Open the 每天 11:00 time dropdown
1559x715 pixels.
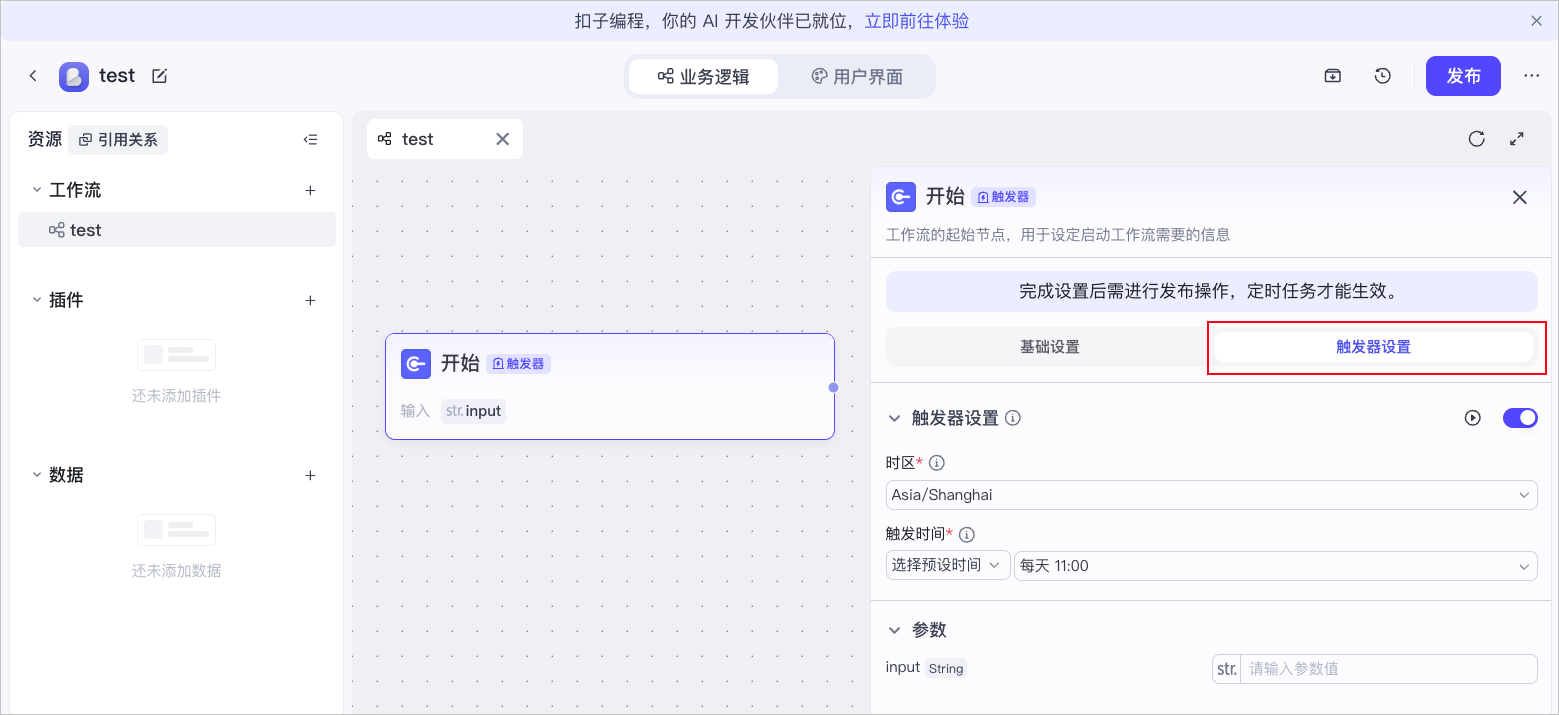(x=1276, y=566)
